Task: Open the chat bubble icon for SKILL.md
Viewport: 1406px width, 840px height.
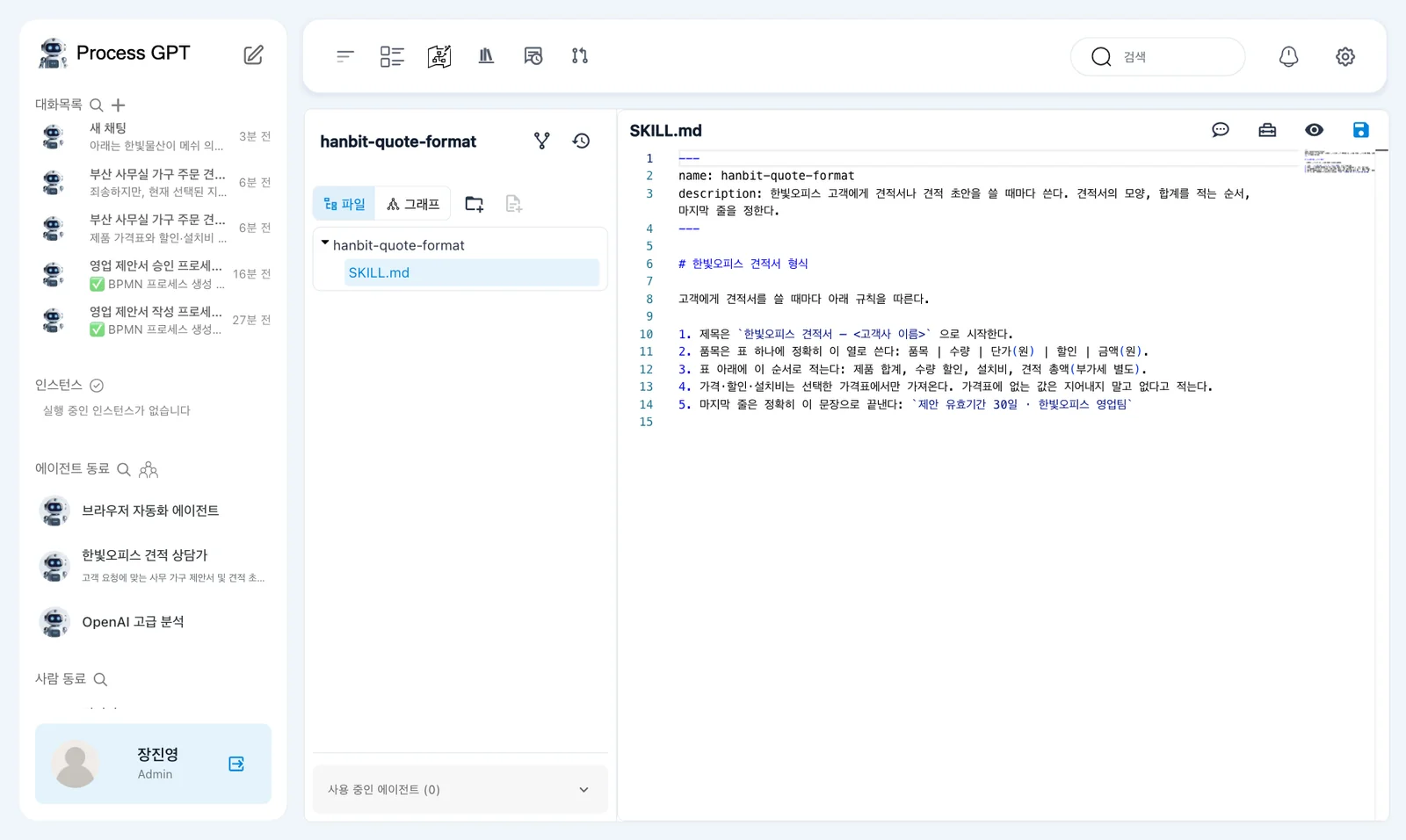Action: point(1221,130)
